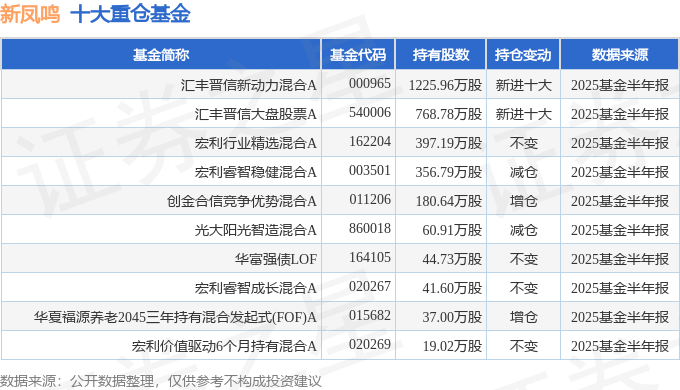680x390 pixels.
Task: Click the 数据来源 column header
Action: (620, 55)
